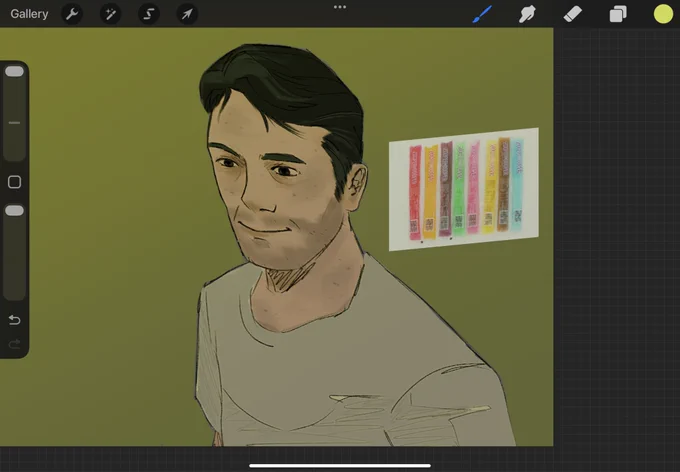Image resolution: width=680 pixels, height=472 pixels.
Task: Redo the last undone action
Action: click(14, 344)
